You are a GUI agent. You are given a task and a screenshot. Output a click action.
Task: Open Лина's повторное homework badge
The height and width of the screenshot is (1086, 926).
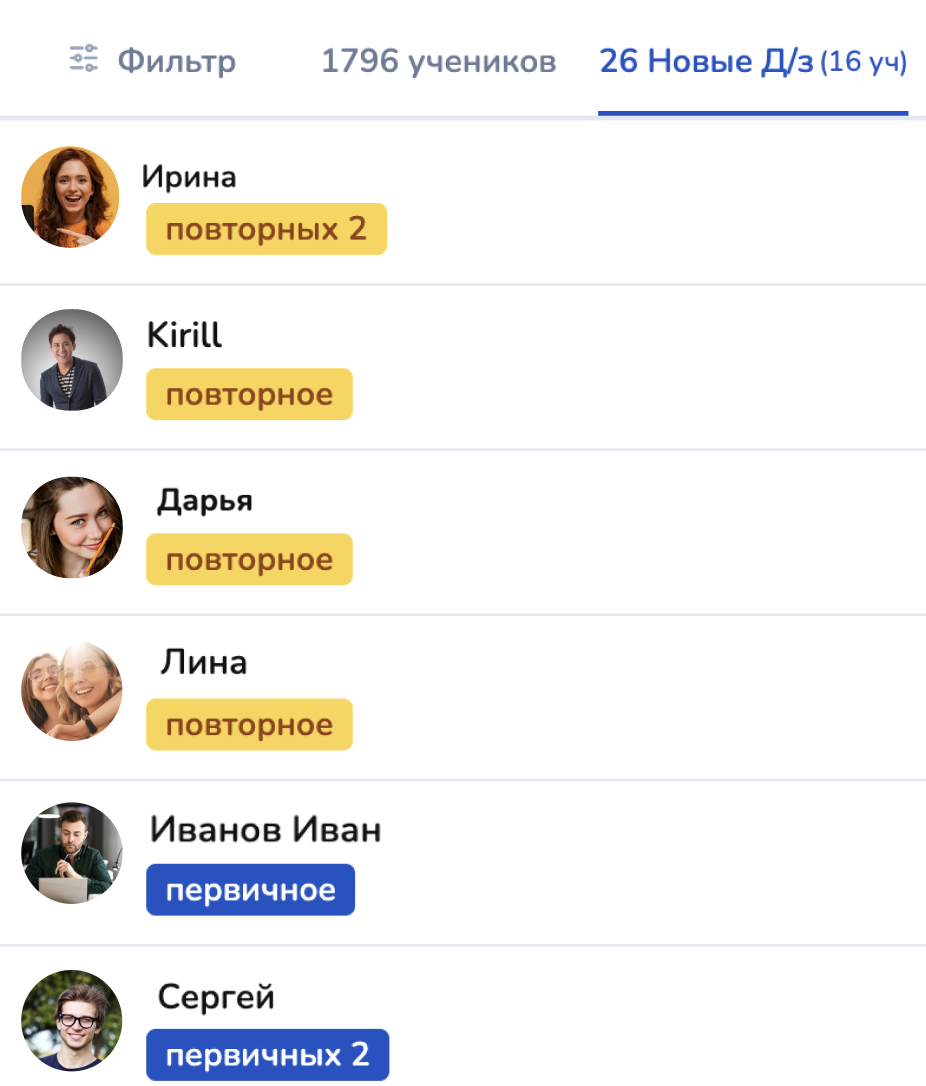[249, 724]
